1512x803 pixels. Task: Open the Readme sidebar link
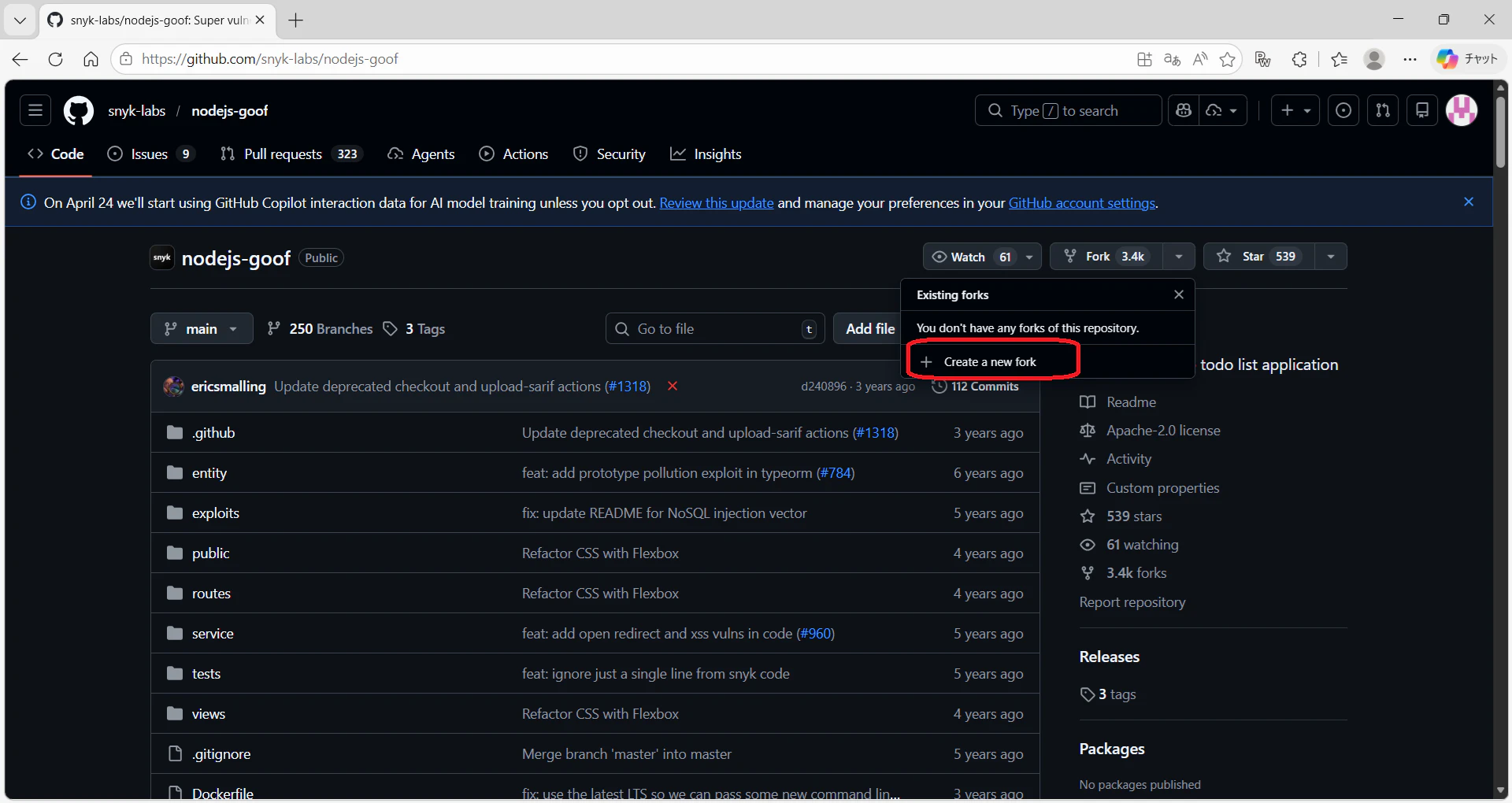tap(1131, 402)
